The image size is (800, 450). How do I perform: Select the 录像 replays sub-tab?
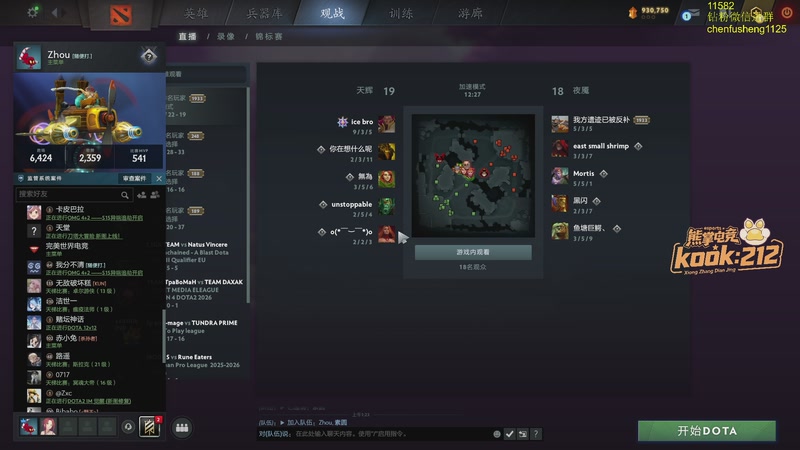(226, 37)
